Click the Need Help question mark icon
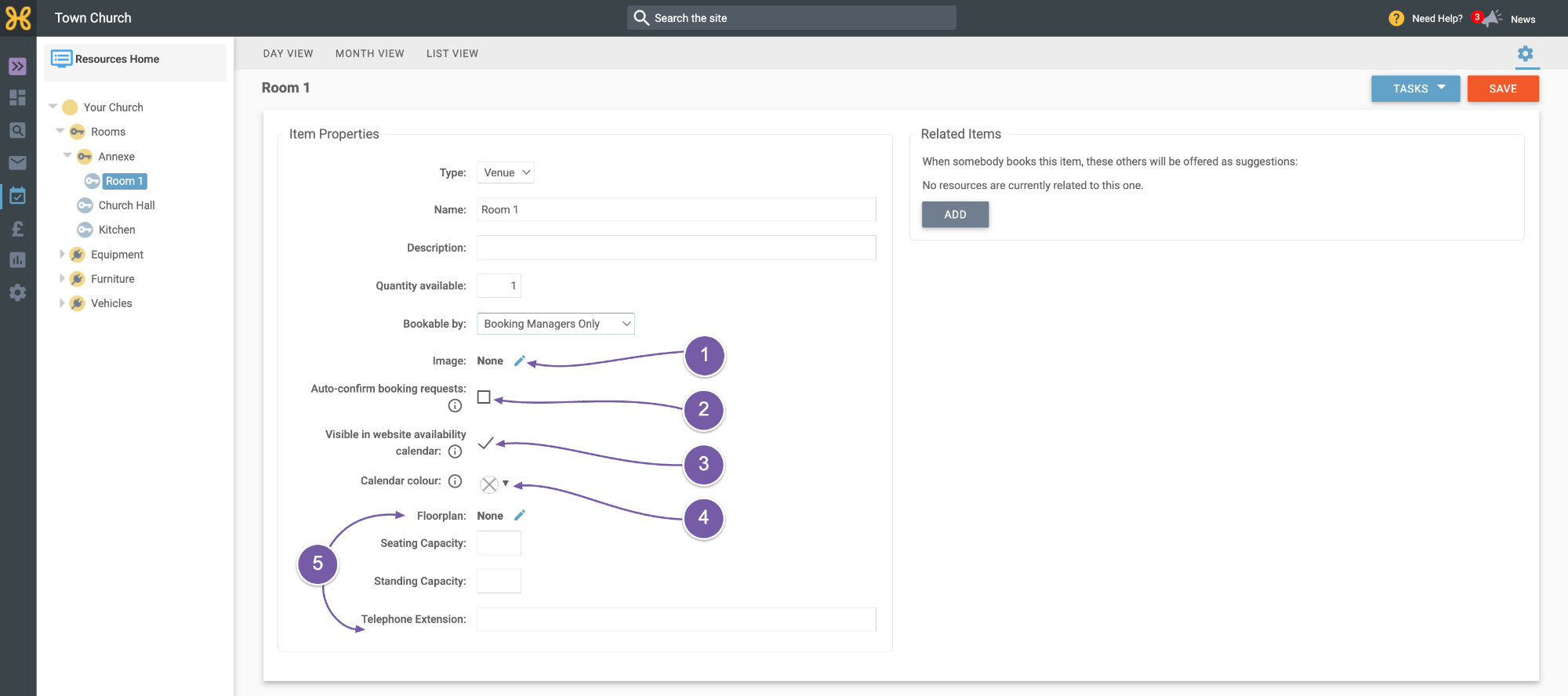The width and height of the screenshot is (1568, 696). coord(1396,18)
